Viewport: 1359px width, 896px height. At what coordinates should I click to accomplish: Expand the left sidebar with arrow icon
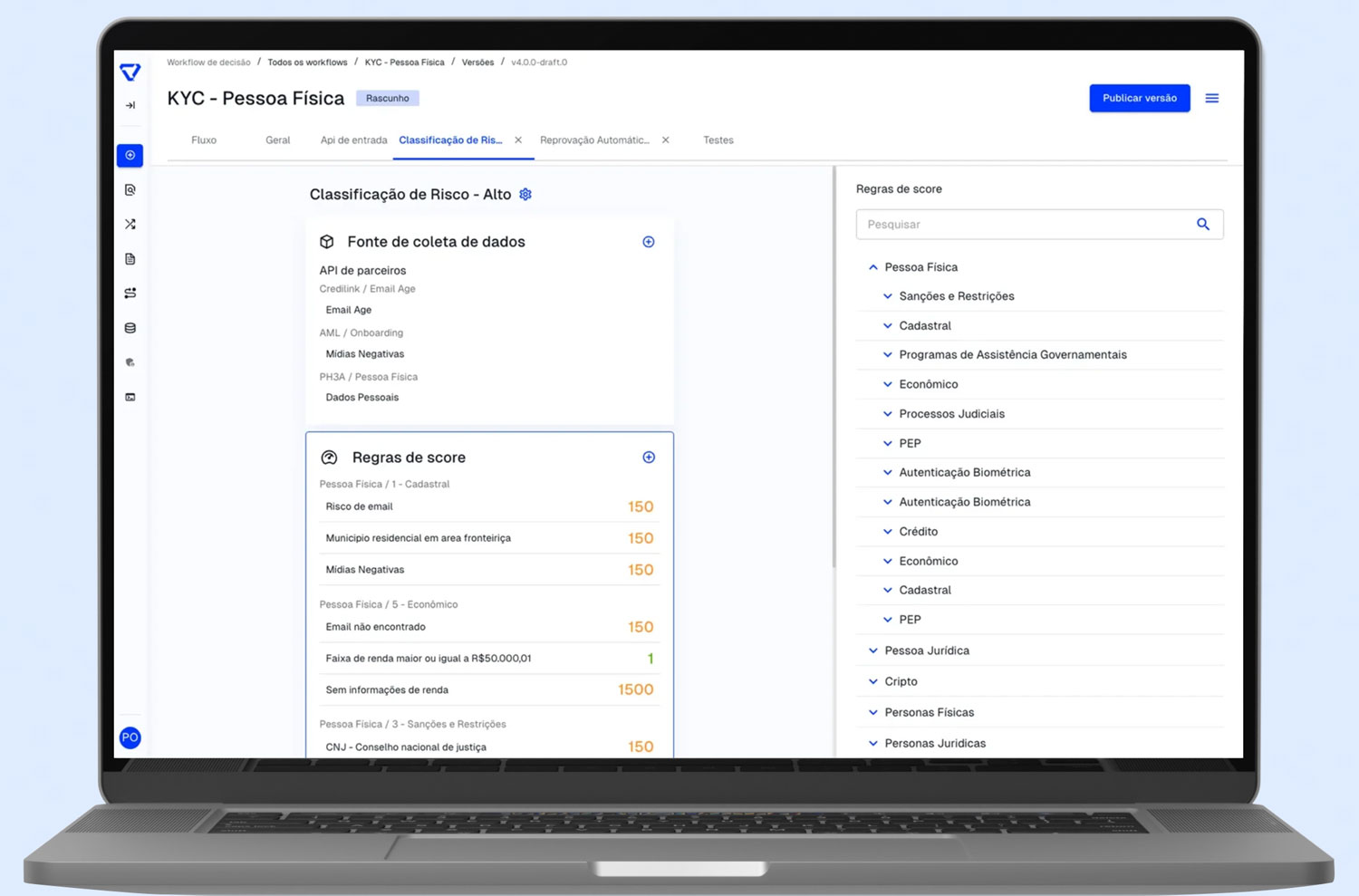tap(130, 105)
